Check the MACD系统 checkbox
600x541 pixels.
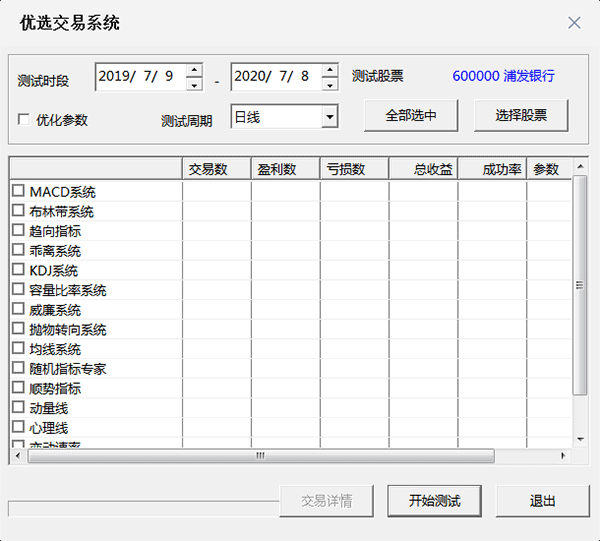coord(18,191)
